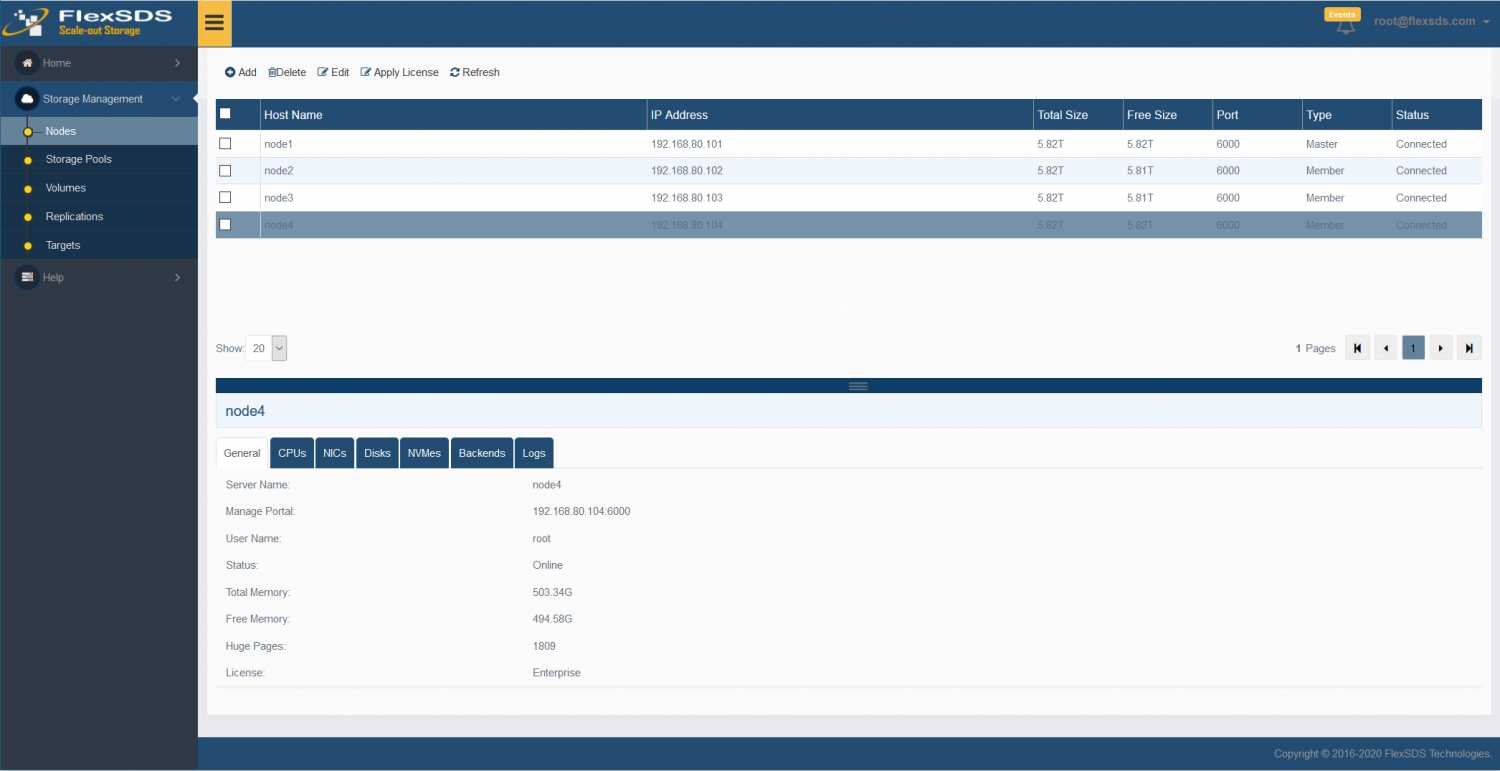
Task: Refresh the nodes list
Action: pyautogui.click(x=474, y=72)
